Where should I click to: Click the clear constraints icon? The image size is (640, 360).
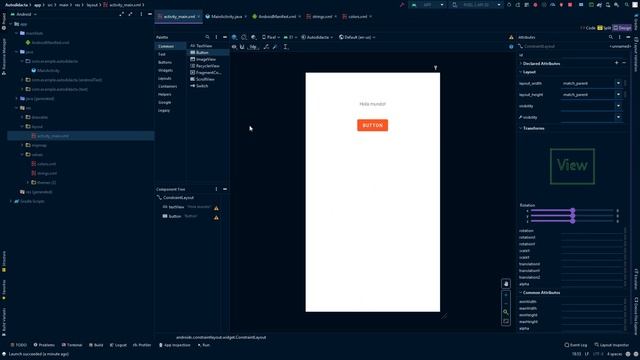coord(266,47)
